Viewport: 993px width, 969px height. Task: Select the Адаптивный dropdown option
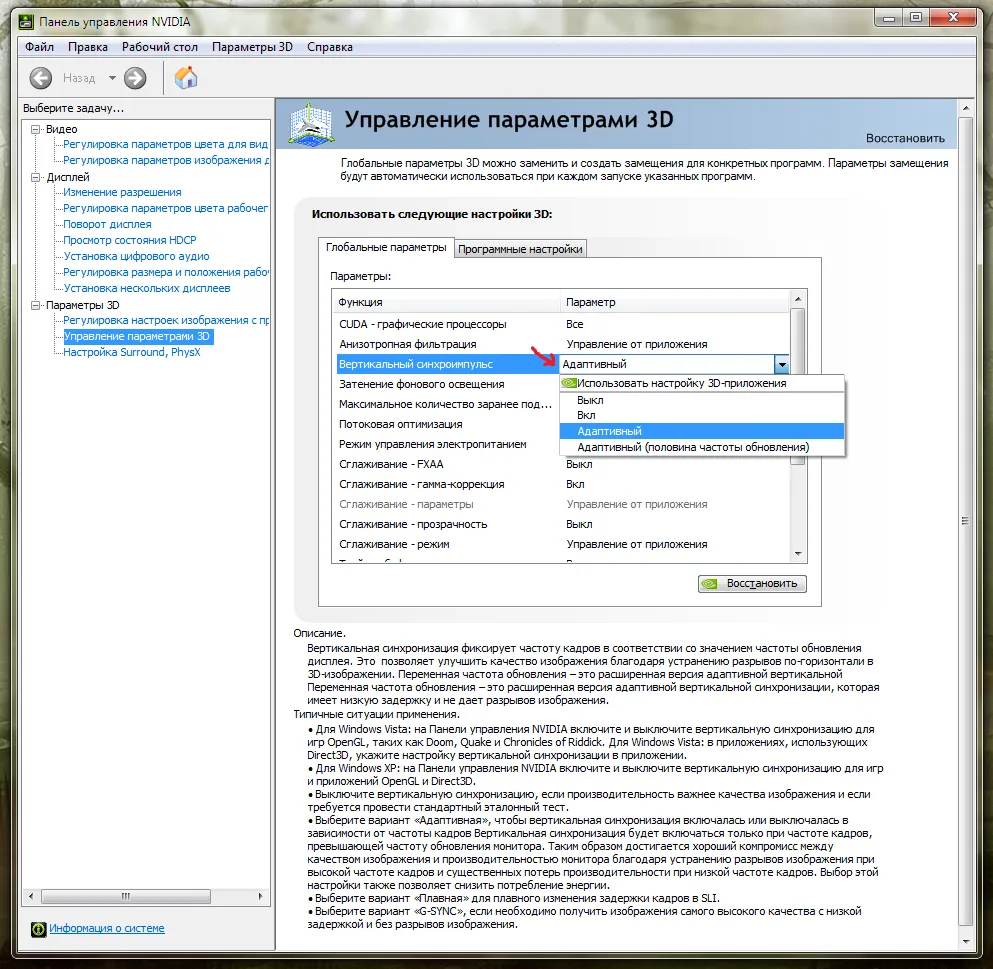pos(702,431)
